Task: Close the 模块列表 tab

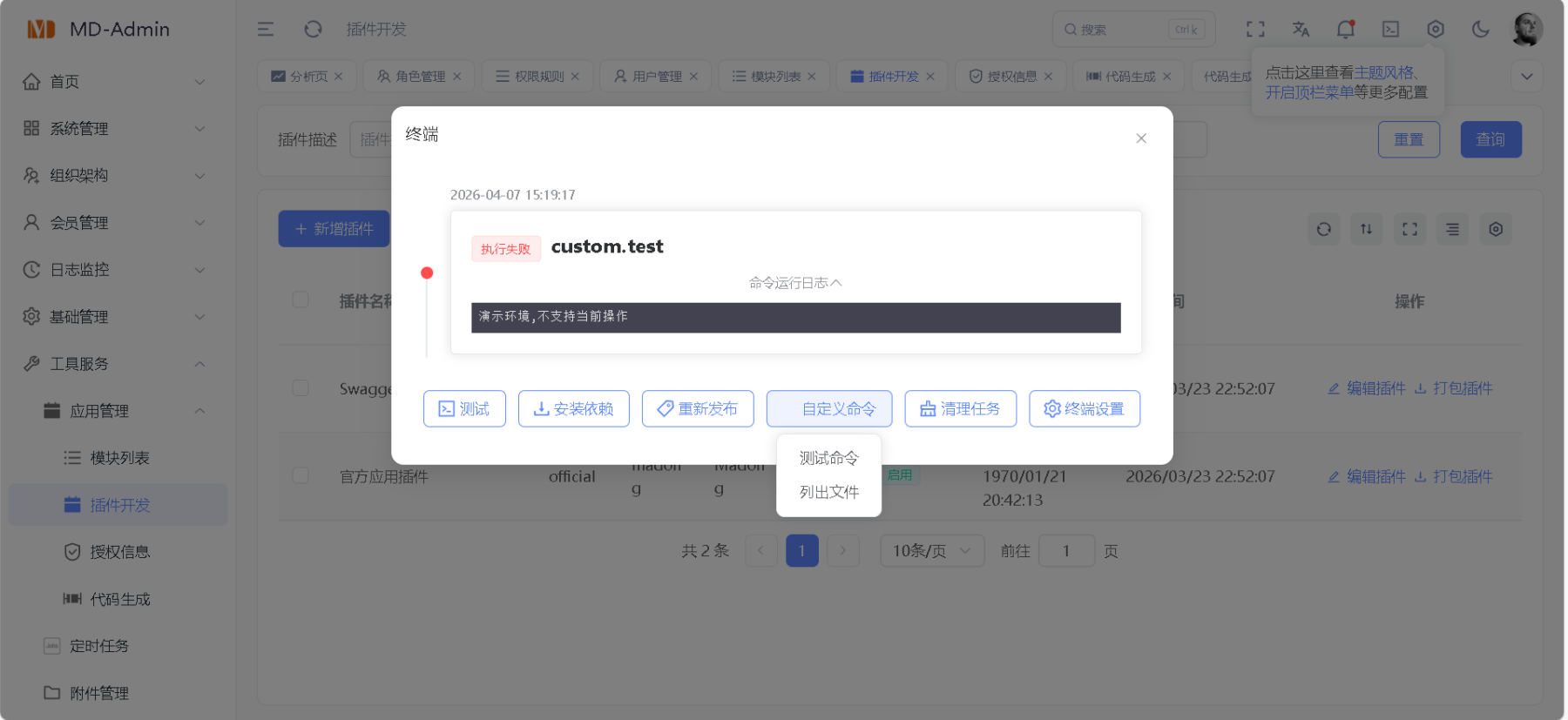Action: tap(812, 77)
